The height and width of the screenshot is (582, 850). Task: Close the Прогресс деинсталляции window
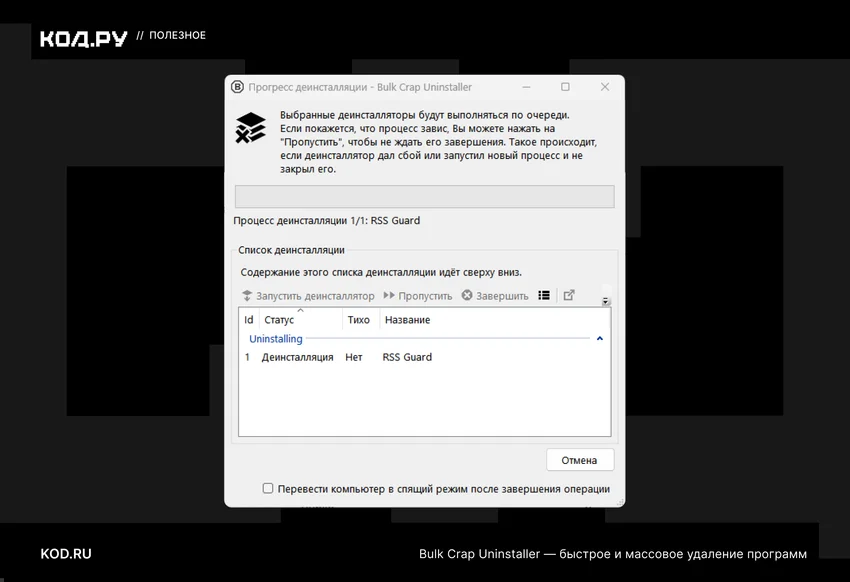click(605, 87)
